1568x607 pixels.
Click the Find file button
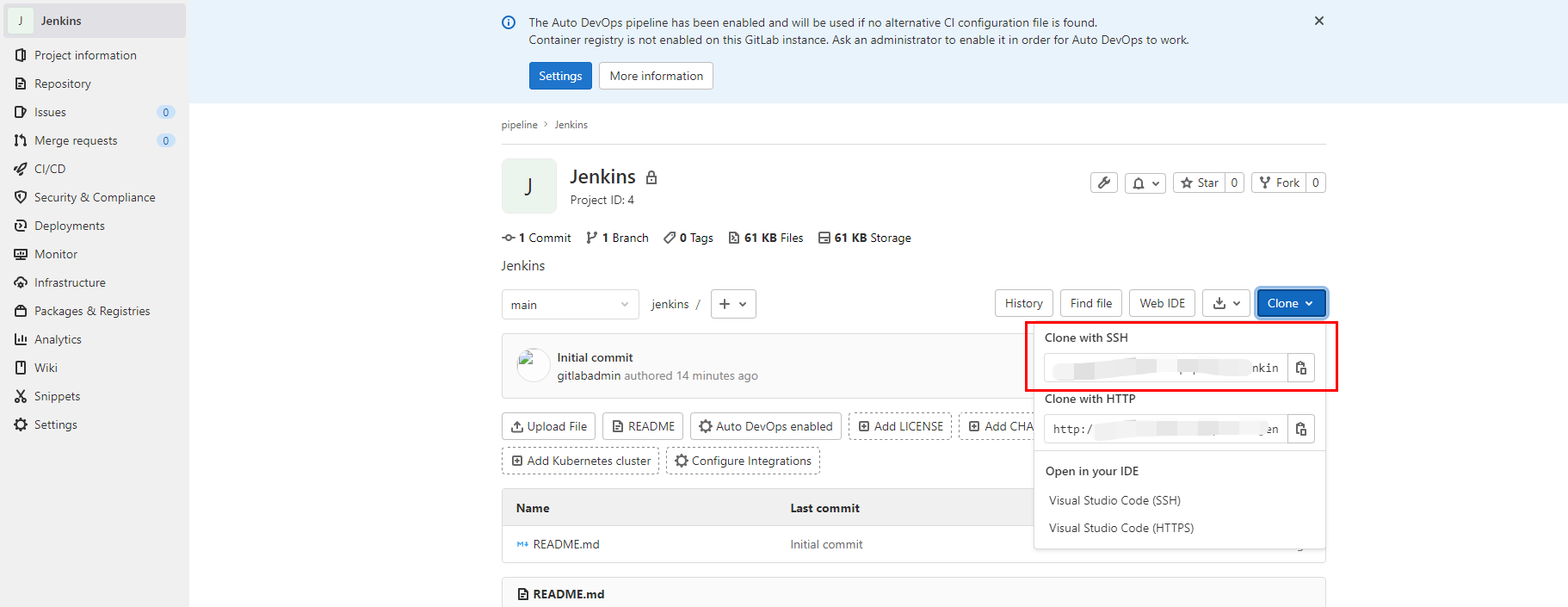tap(1091, 303)
